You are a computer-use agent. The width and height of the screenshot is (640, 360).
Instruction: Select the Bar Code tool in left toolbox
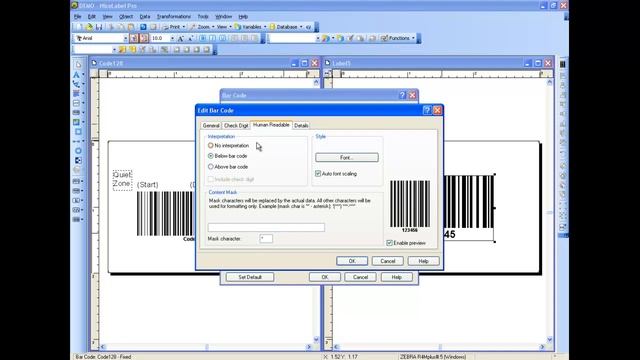click(77, 113)
